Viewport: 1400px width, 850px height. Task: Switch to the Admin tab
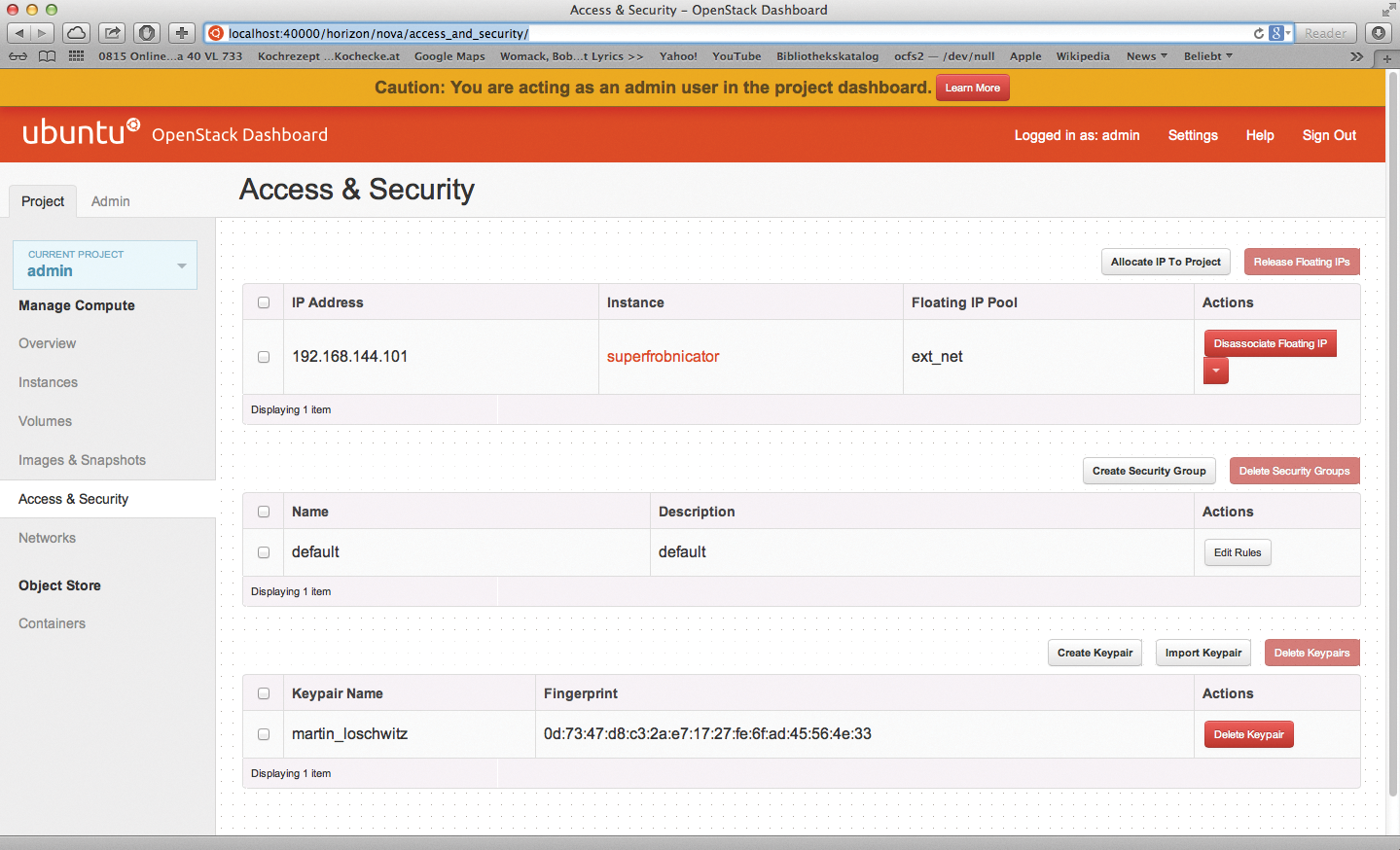pos(111,201)
